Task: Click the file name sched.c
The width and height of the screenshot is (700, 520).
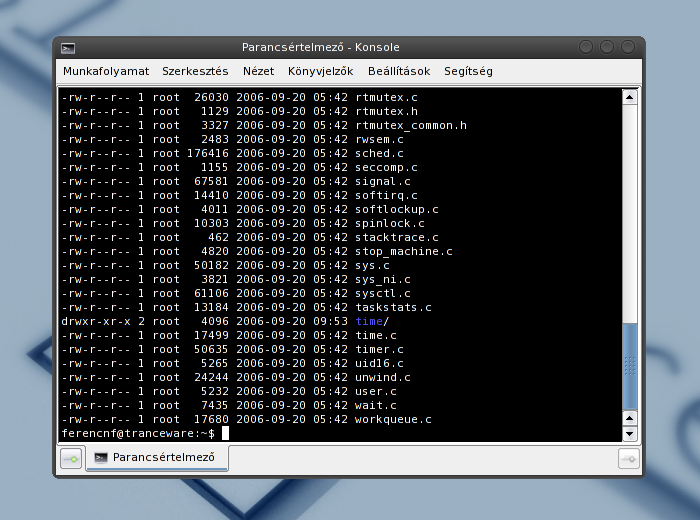Action: click(379, 153)
